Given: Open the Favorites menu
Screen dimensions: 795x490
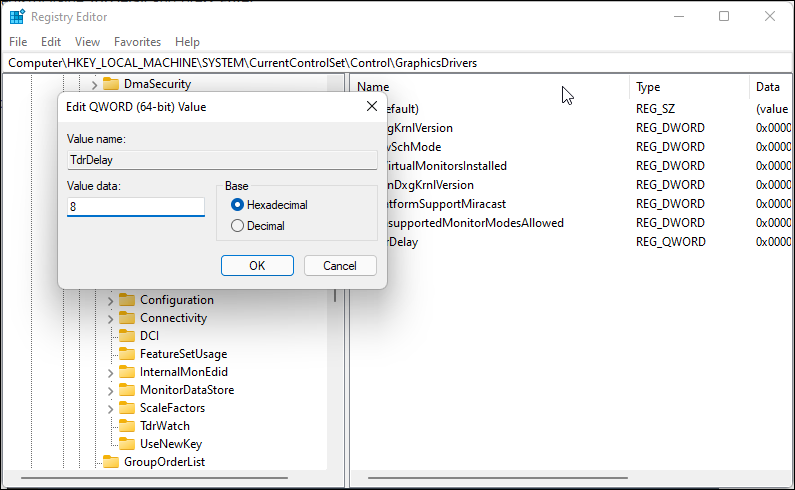Looking at the screenshot, I should coord(137,42).
